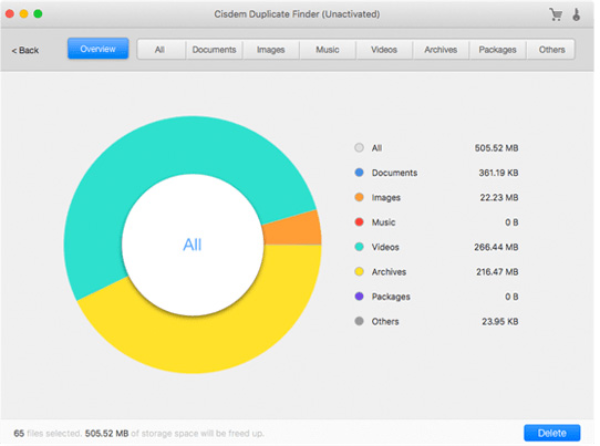Go back using the Back button
The width and height of the screenshot is (600, 446).
(x=25, y=50)
